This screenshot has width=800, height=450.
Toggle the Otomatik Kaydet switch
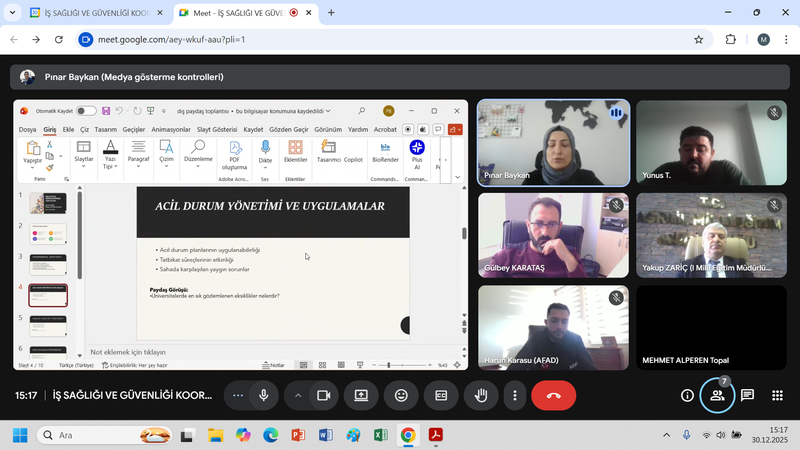[x=86, y=111]
